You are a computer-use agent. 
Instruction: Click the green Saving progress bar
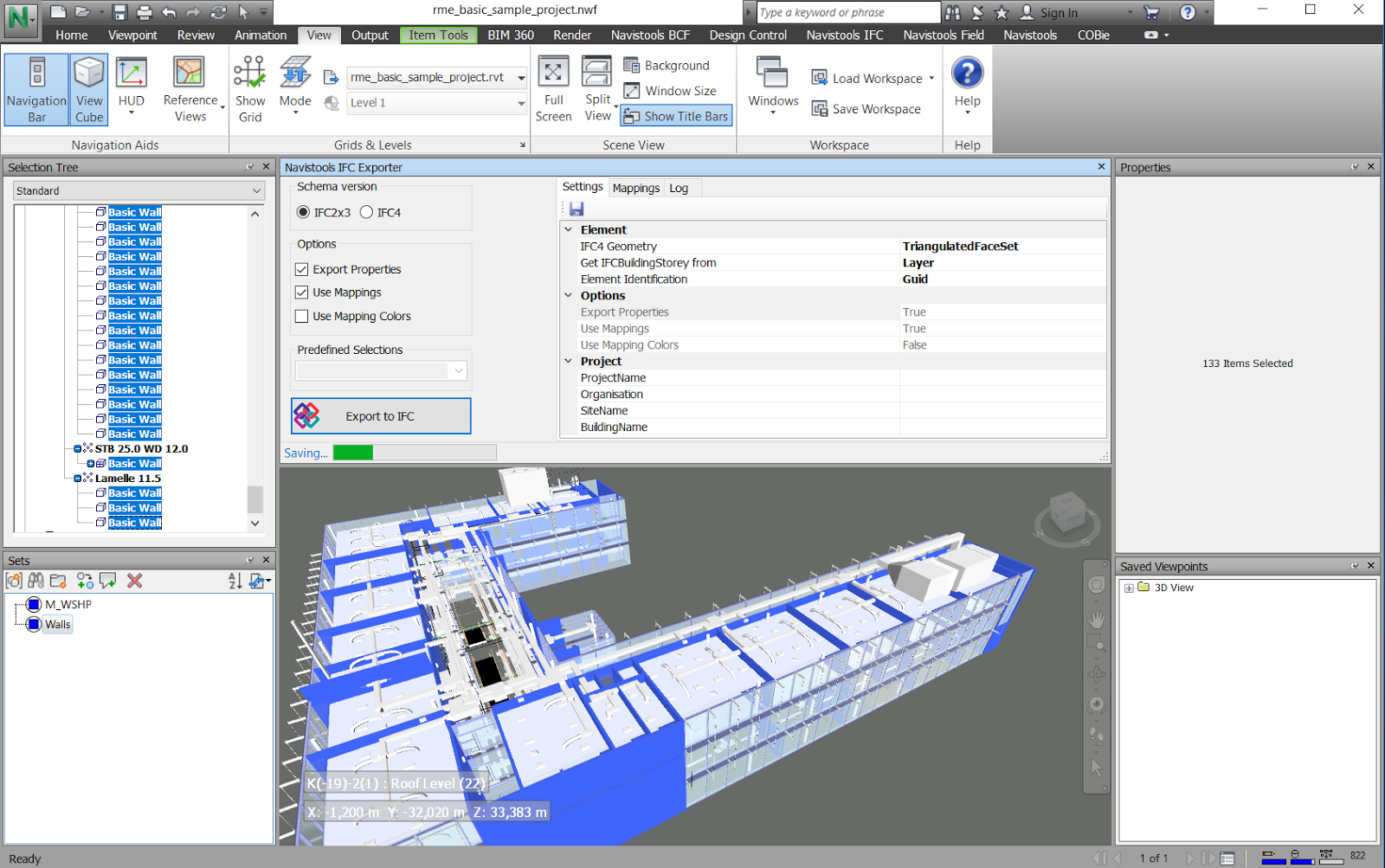[353, 453]
